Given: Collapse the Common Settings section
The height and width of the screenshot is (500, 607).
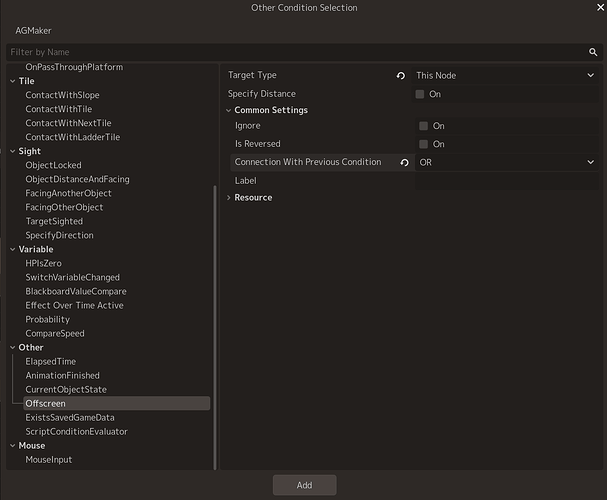Looking at the screenshot, I should coord(228,110).
